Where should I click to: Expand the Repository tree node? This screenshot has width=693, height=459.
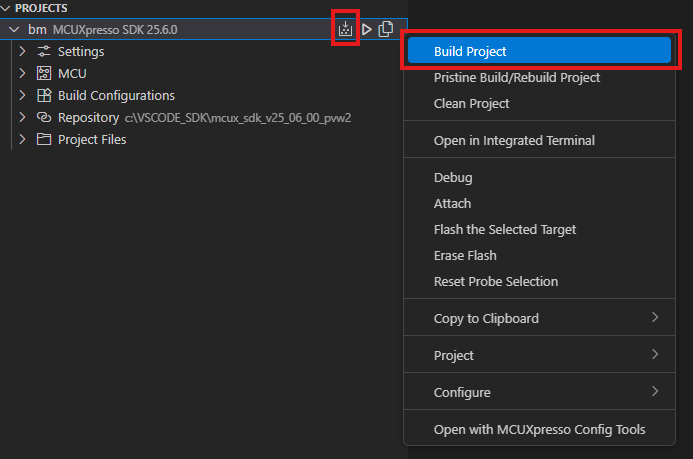[23, 118]
